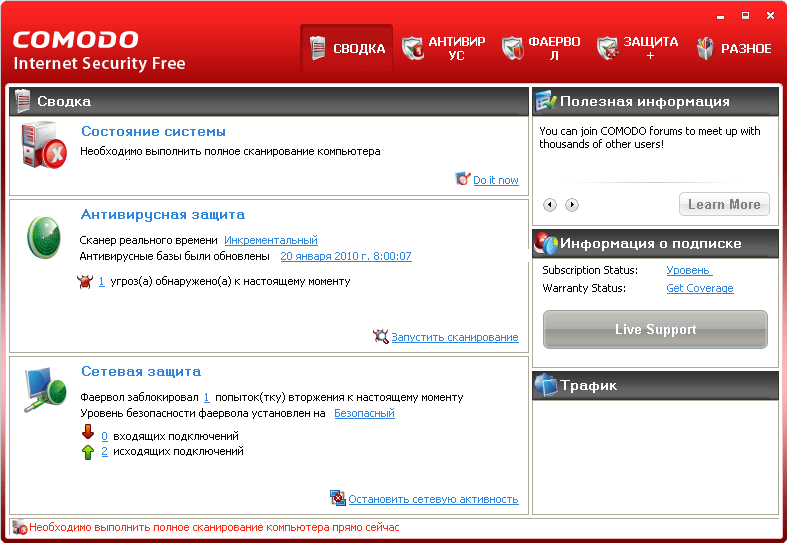Click the green antivirus radar icon

pos(44,235)
